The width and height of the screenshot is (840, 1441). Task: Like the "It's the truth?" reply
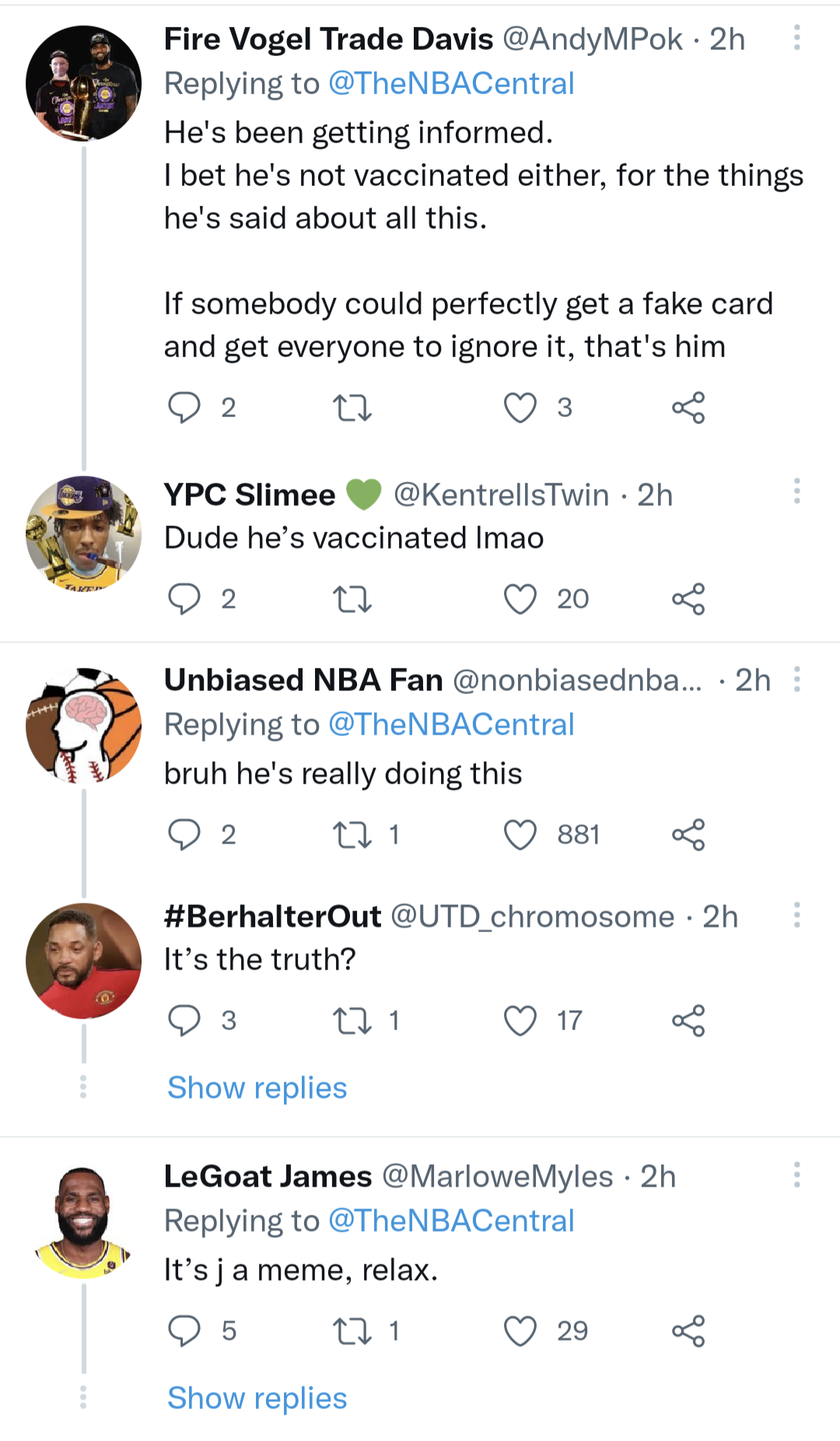(520, 1021)
